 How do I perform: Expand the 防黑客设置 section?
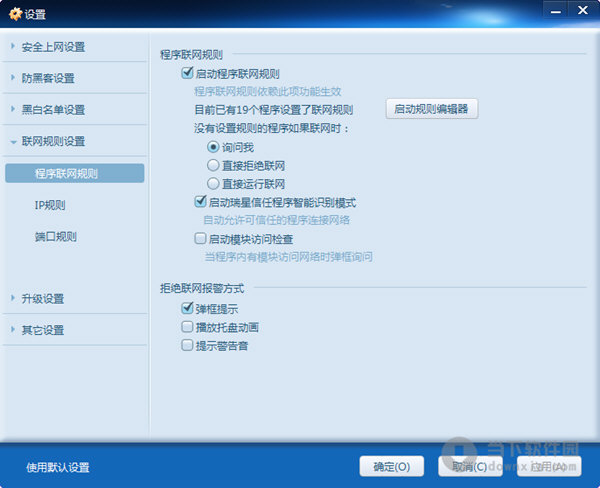pyautogui.click(x=47, y=78)
